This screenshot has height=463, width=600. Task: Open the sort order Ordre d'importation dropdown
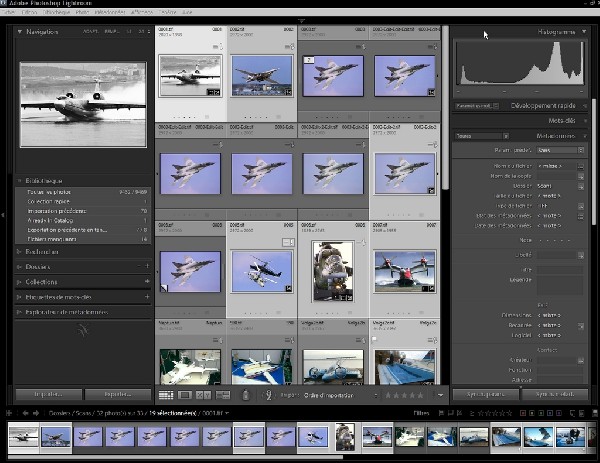tap(341, 395)
